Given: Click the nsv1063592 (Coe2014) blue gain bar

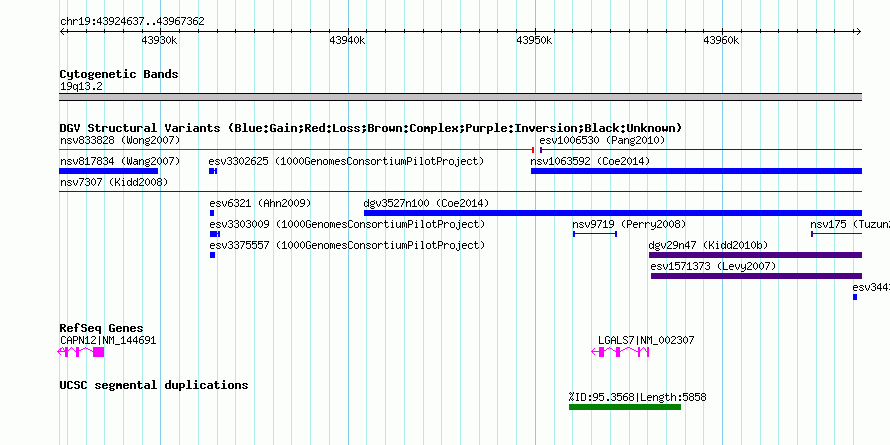Looking at the screenshot, I should tap(696, 171).
